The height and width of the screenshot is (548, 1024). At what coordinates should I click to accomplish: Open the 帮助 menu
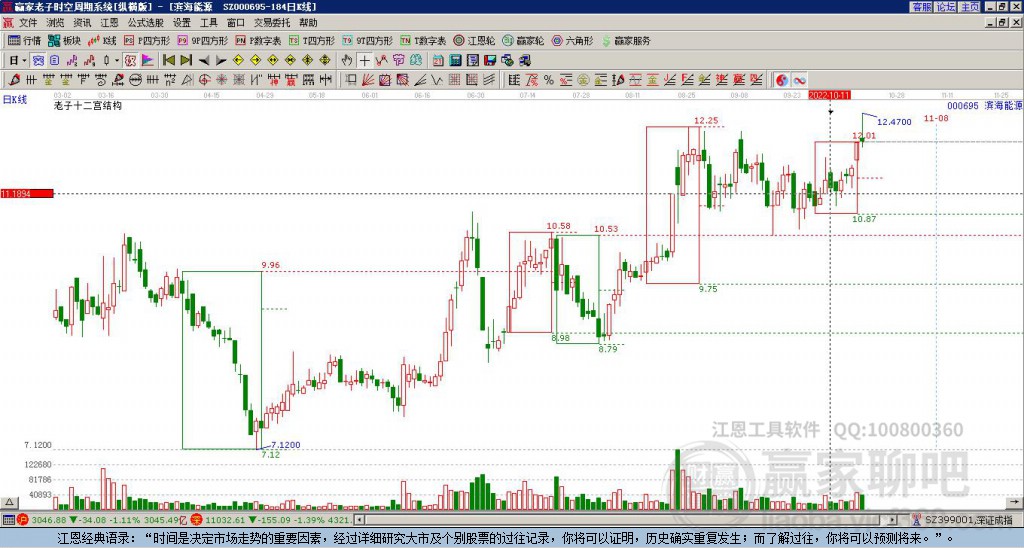308,23
